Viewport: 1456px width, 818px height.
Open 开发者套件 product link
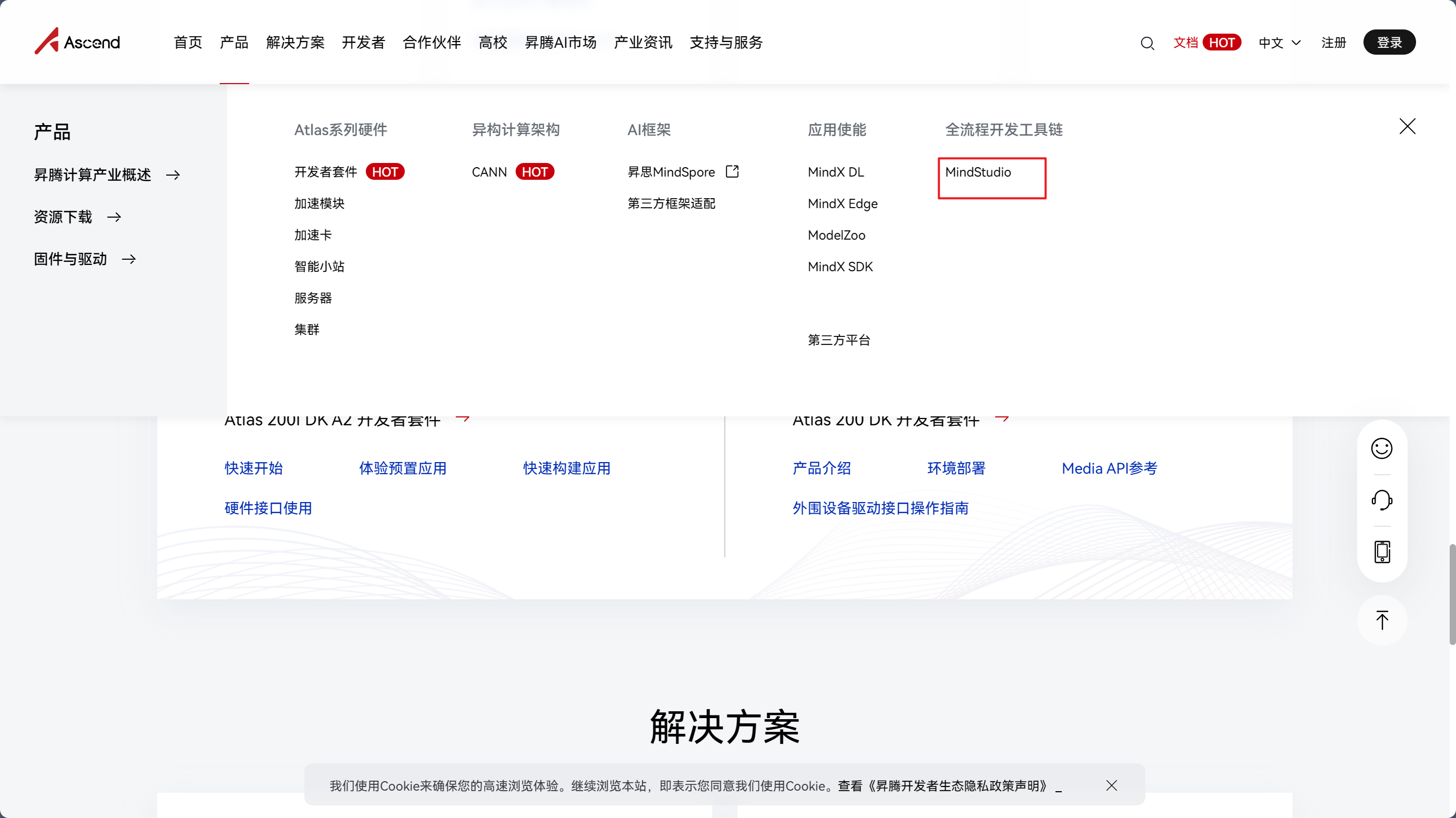pos(325,172)
